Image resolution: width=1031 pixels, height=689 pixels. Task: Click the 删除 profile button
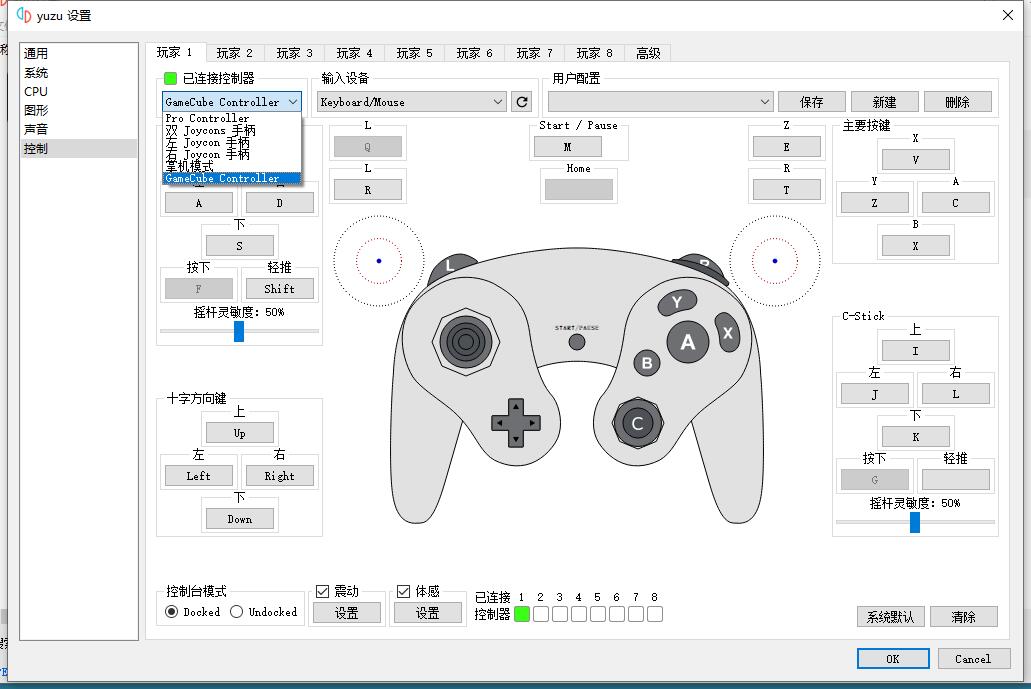957,102
